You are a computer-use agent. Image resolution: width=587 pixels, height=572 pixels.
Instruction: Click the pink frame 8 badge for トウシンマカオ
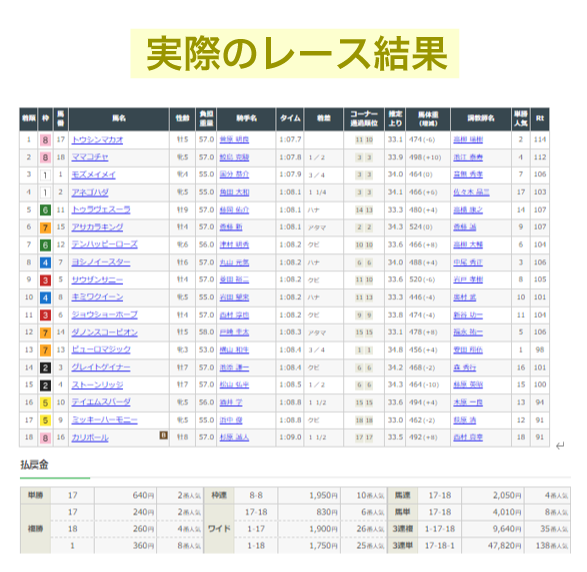[x=45, y=140]
